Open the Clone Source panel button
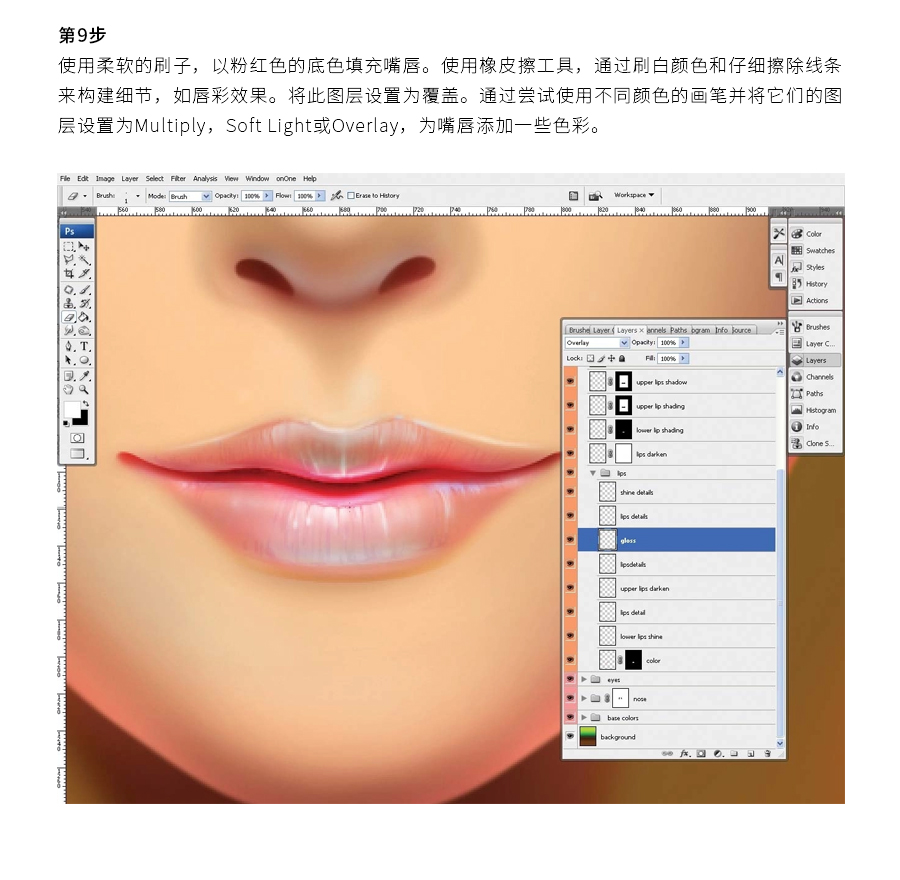Image resolution: width=900 pixels, height=880 pixels. [x=814, y=443]
